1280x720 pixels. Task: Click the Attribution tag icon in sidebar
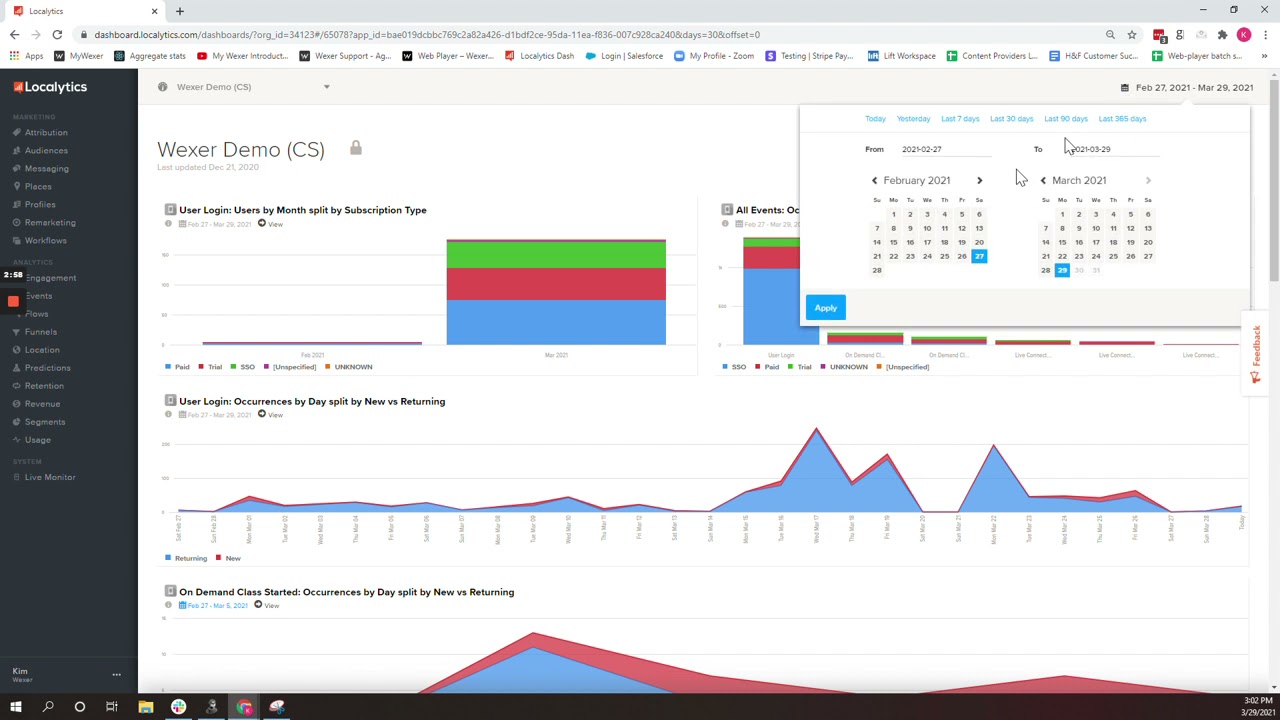pyautogui.click(x=16, y=132)
